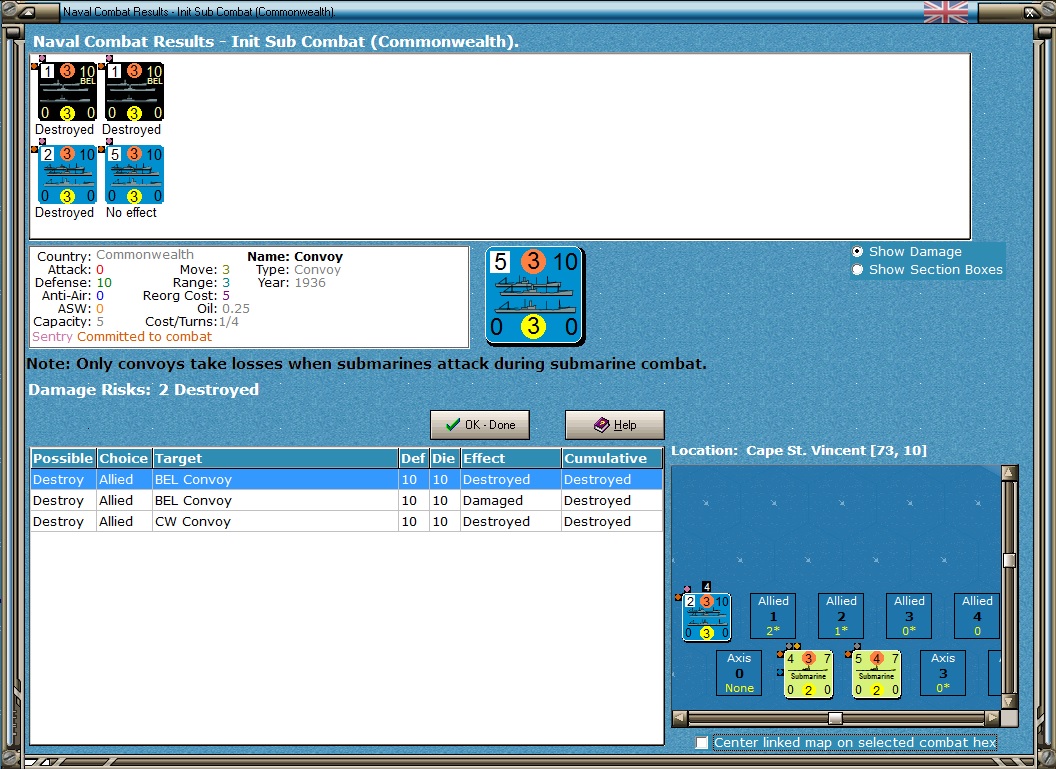Select the CW Convoy row
The height and width of the screenshot is (769, 1056).
[347, 521]
